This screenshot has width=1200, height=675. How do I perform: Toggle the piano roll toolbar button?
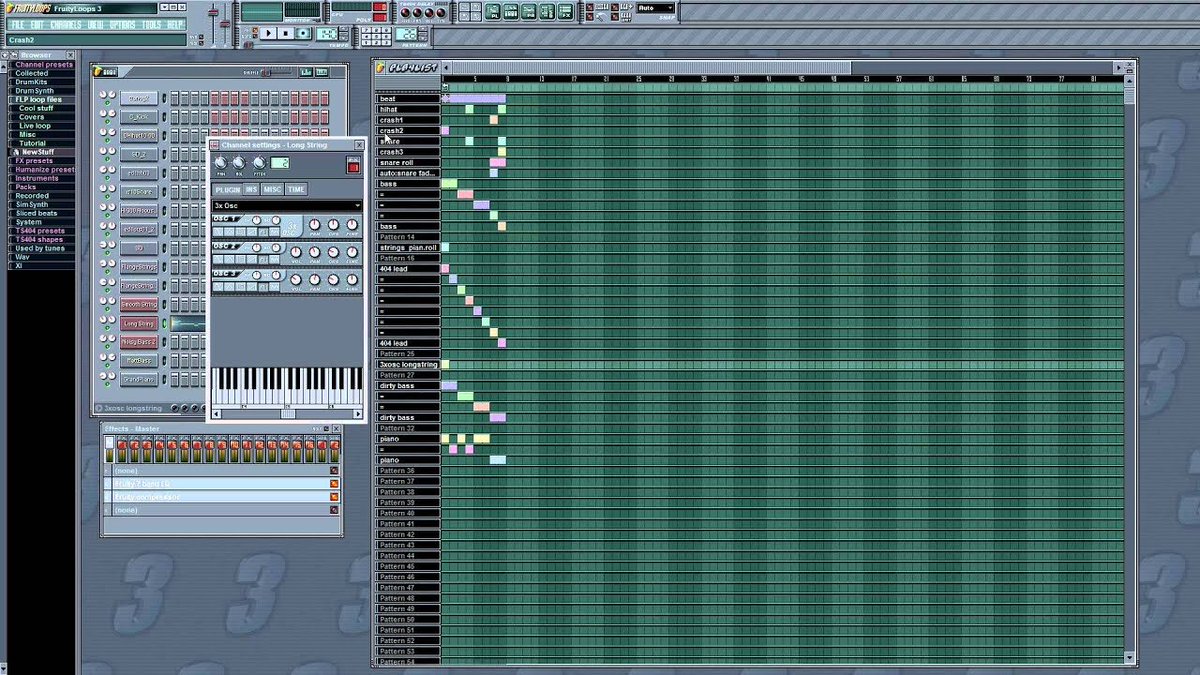tap(529, 12)
